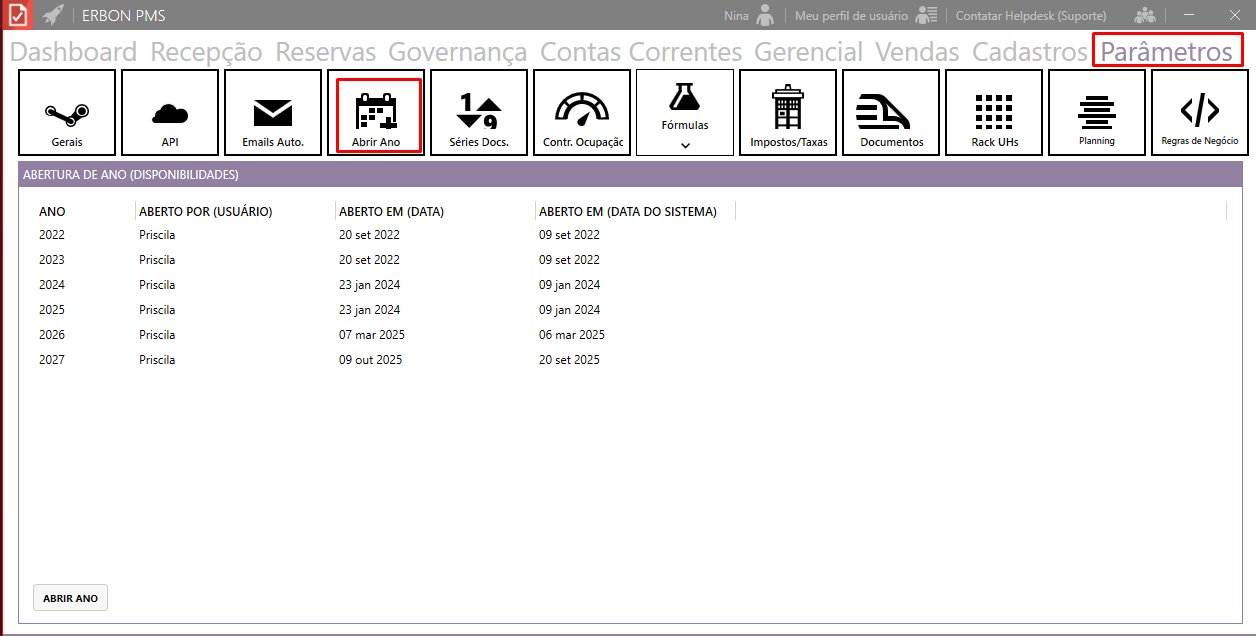This screenshot has width=1256, height=636.
Task: Open the API cloud settings tile
Action: click(170, 112)
